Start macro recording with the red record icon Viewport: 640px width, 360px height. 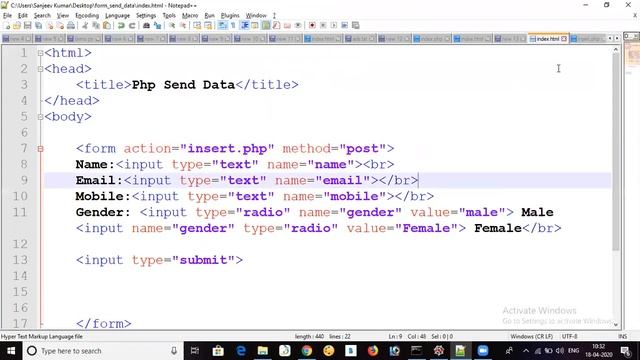click(312, 25)
